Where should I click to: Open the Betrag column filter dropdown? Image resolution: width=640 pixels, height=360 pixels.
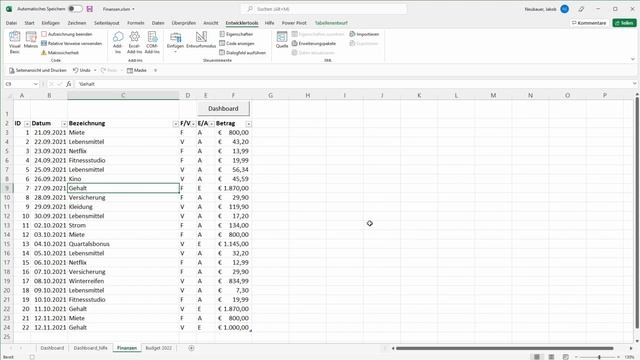249,124
